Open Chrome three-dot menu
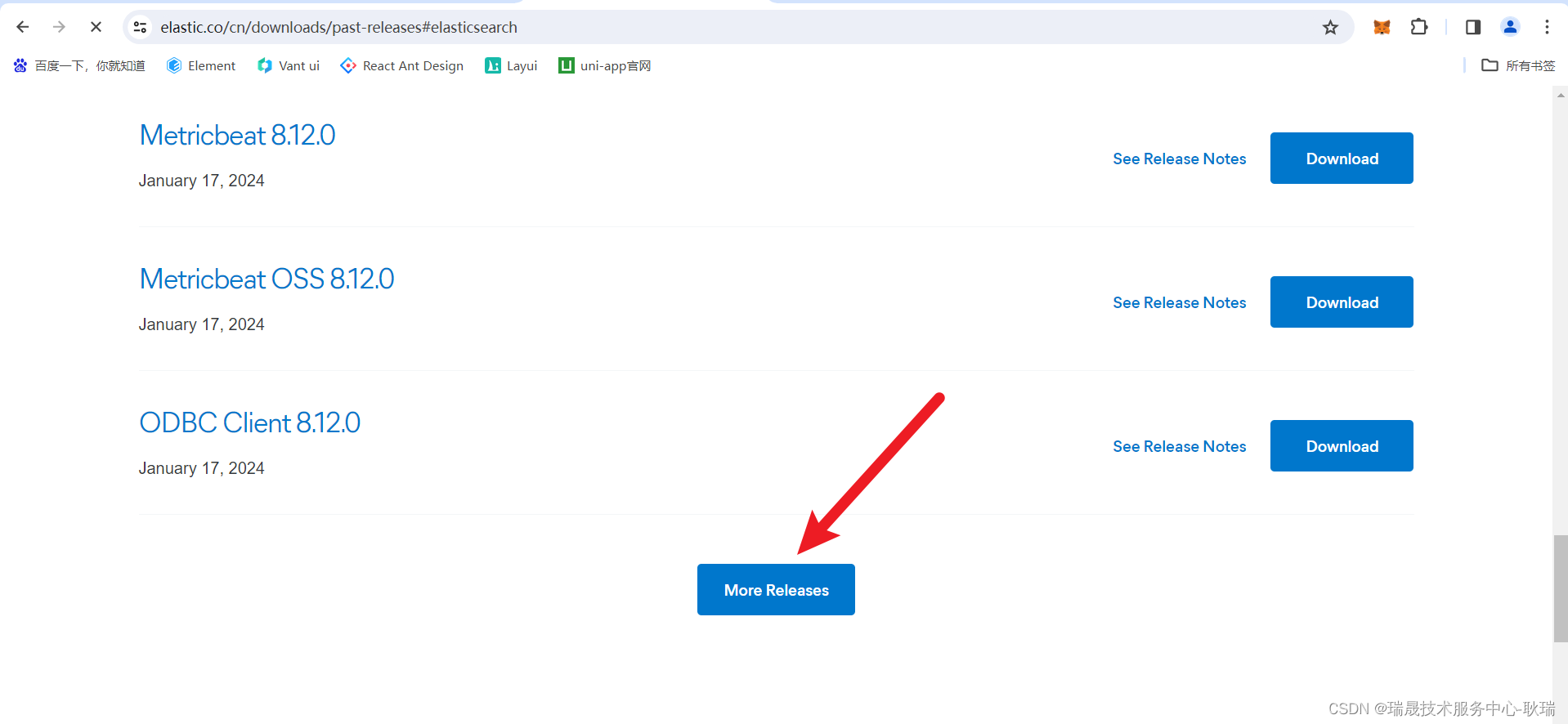Screen dimensions: 1568x724 (x=1547, y=27)
